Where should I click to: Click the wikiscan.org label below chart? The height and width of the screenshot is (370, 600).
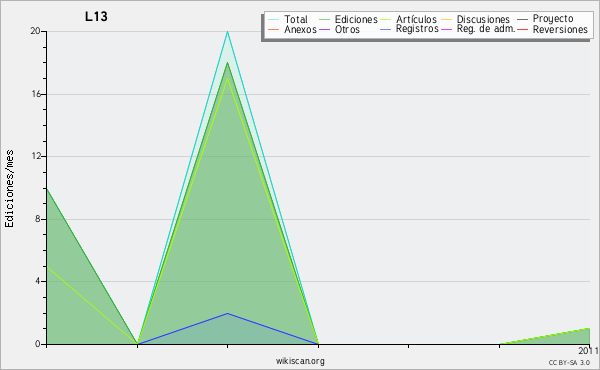[300, 361]
